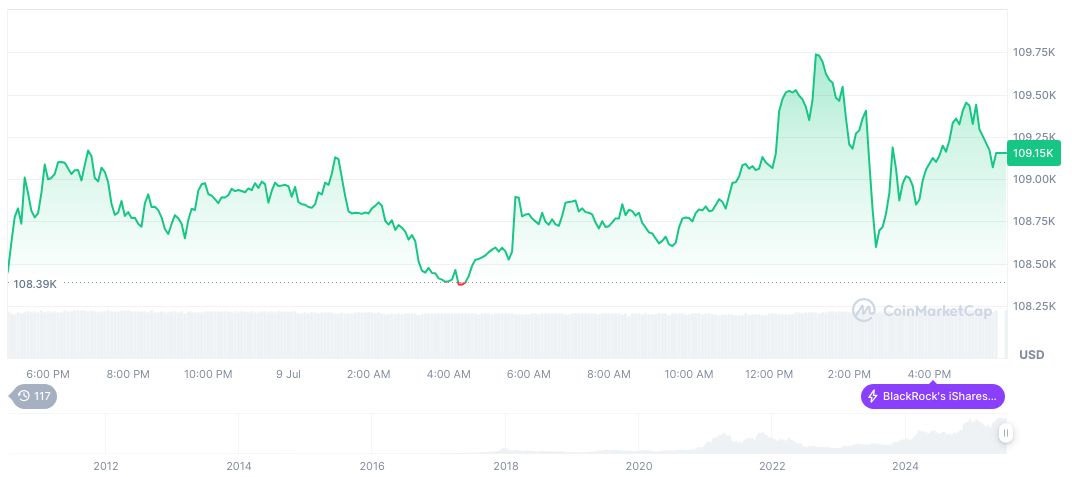The height and width of the screenshot is (477, 1072).
Task: Click the 108.25K price axis label
Action: tap(1034, 306)
